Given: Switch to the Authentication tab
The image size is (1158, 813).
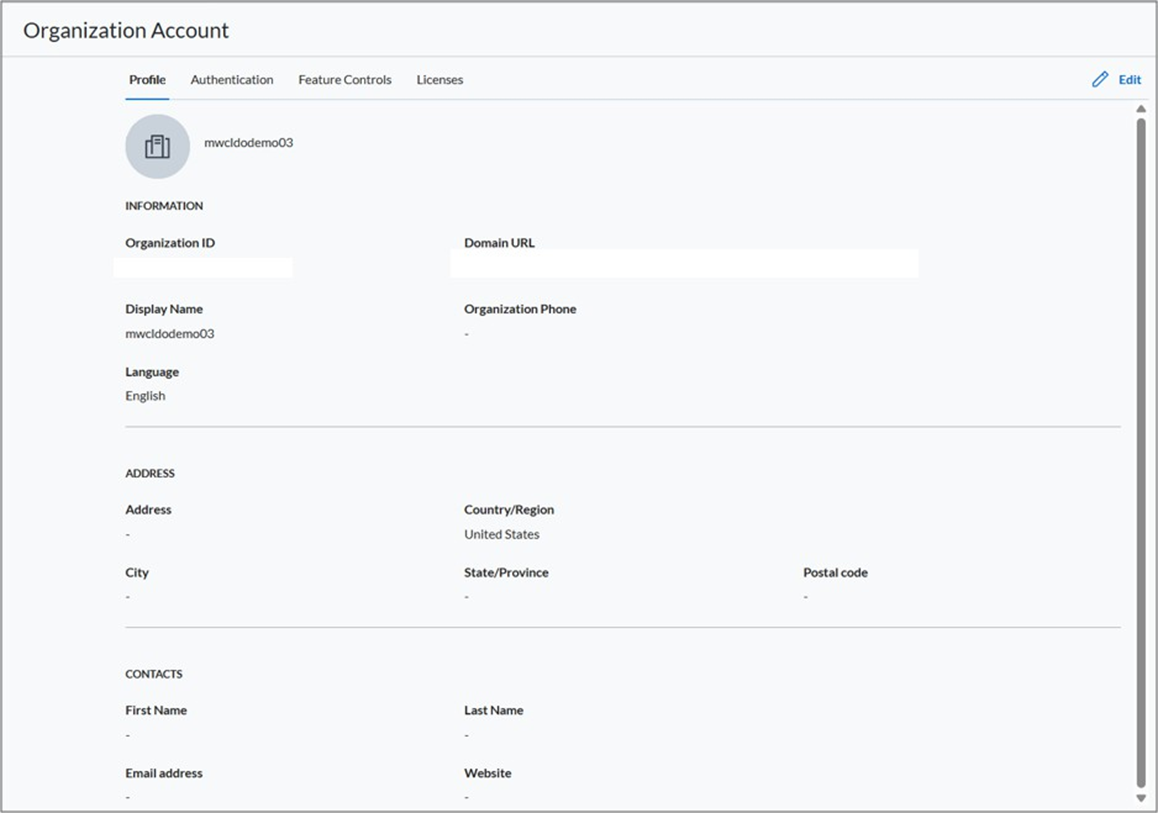Looking at the screenshot, I should click(232, 80).
